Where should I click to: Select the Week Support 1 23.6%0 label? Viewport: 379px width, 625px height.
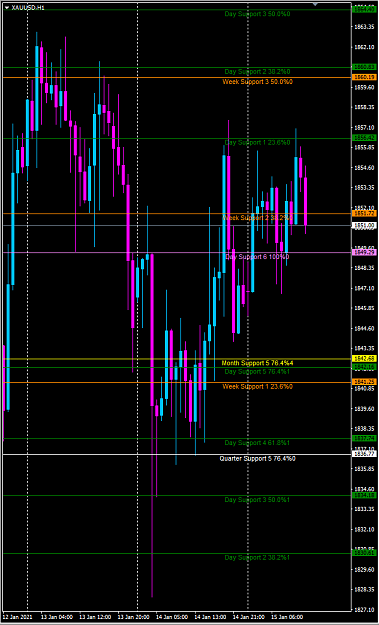257,387
